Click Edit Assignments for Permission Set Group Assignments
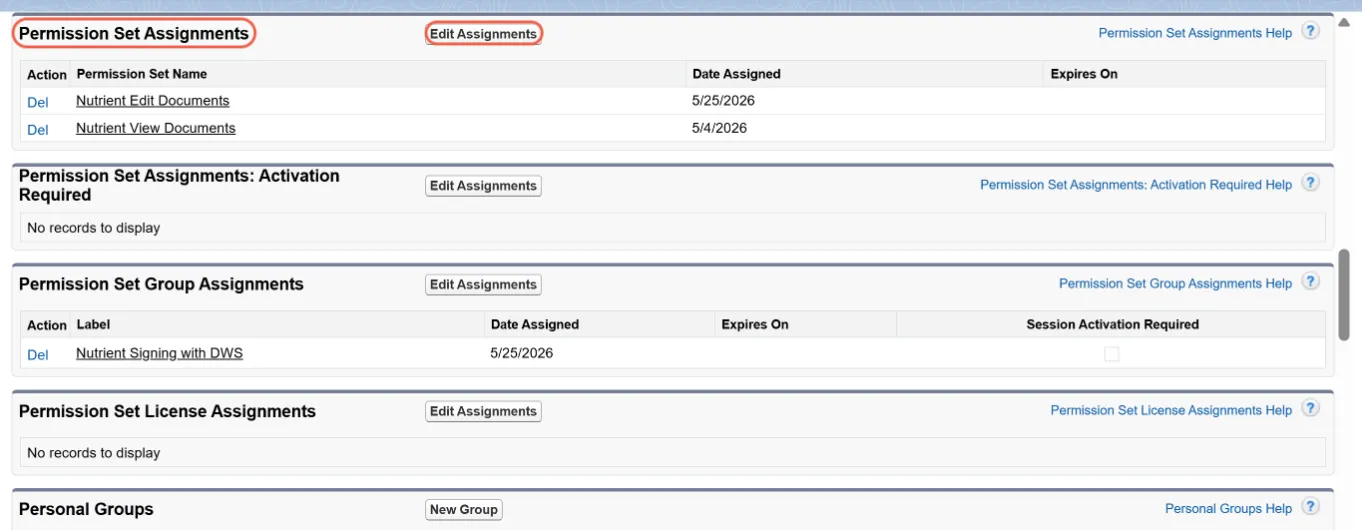The image size is (1362, 530). pos(484,285)
